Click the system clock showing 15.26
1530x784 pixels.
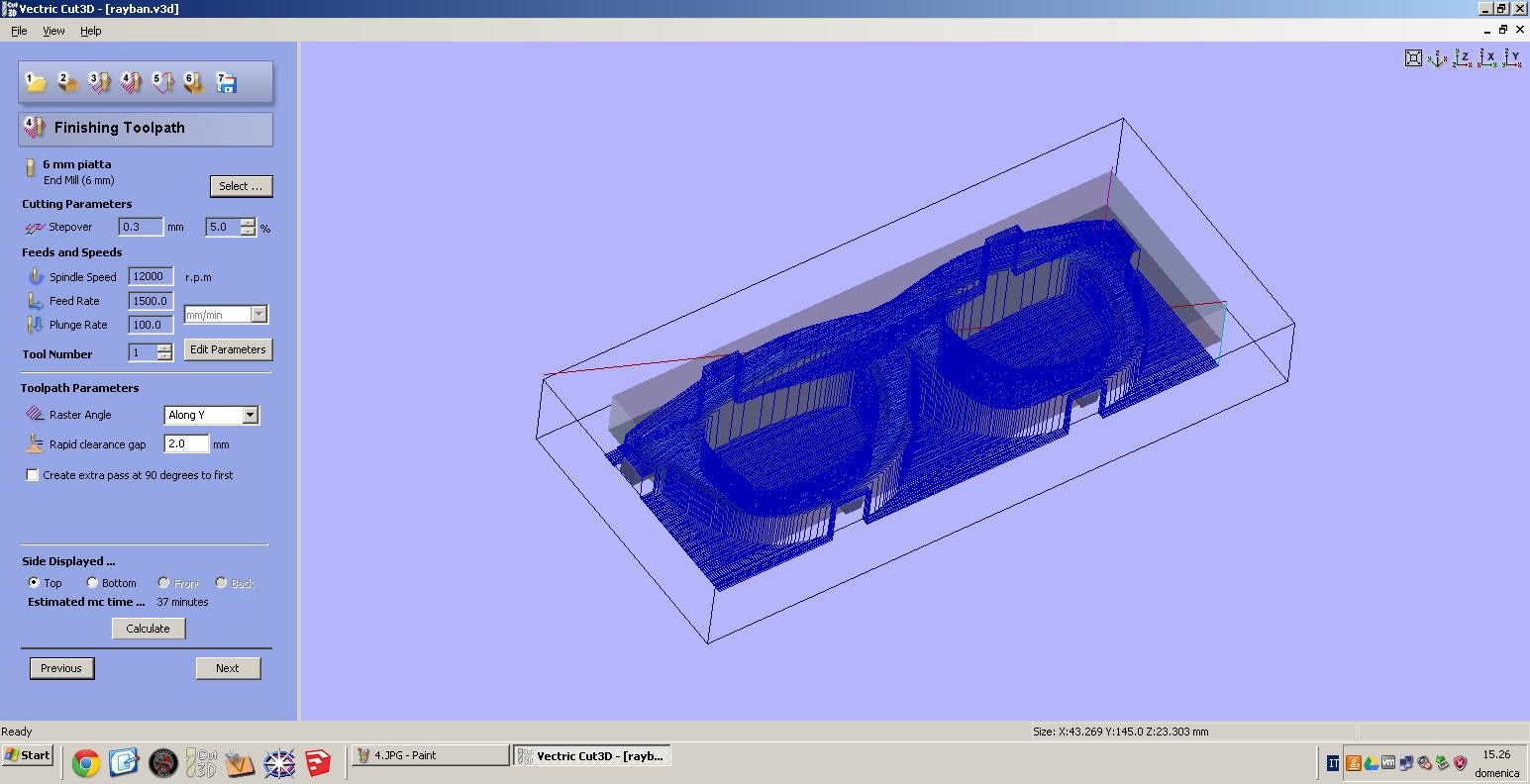(1497, 754)
